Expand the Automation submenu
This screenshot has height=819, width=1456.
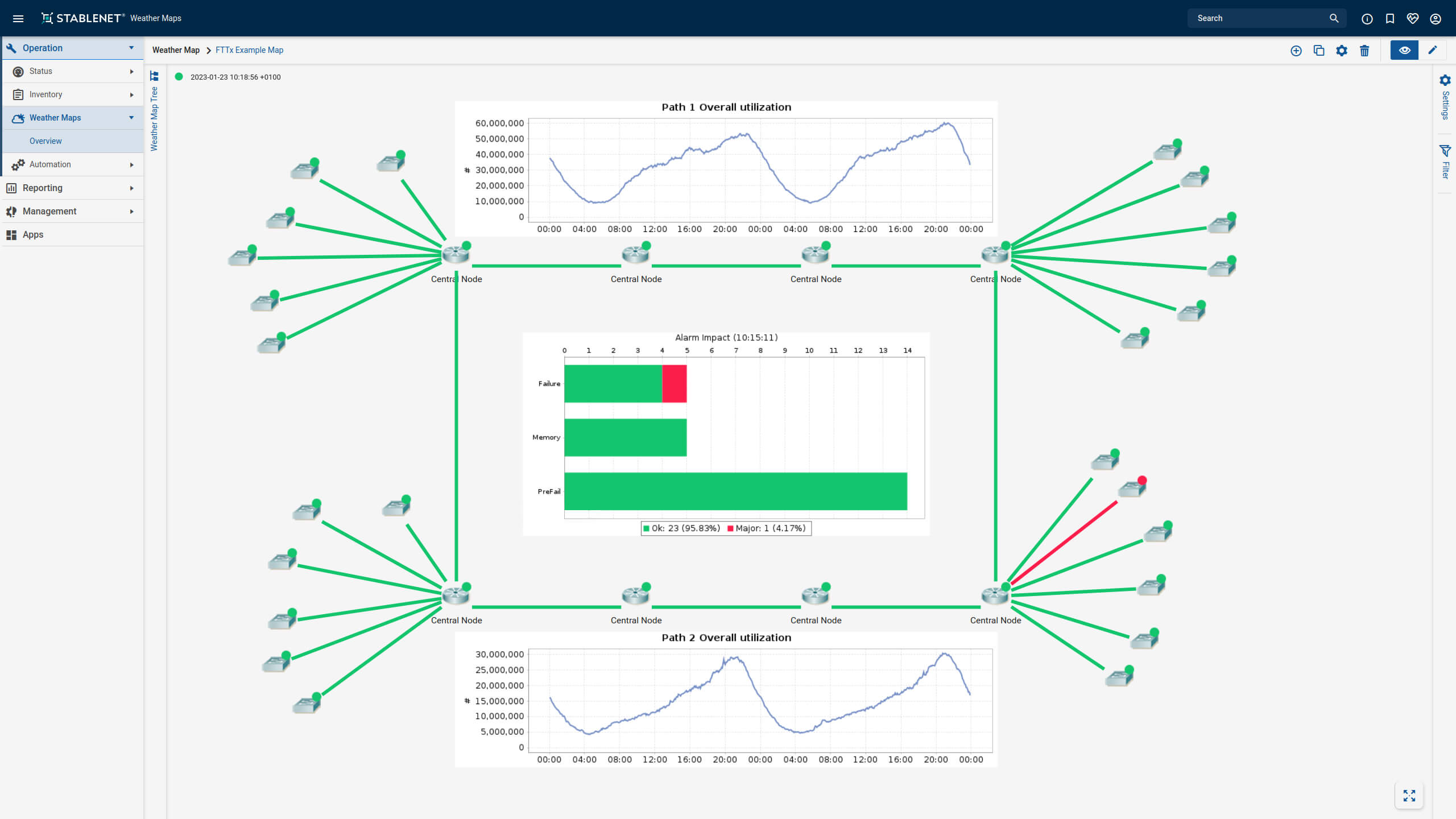point(73,164)
